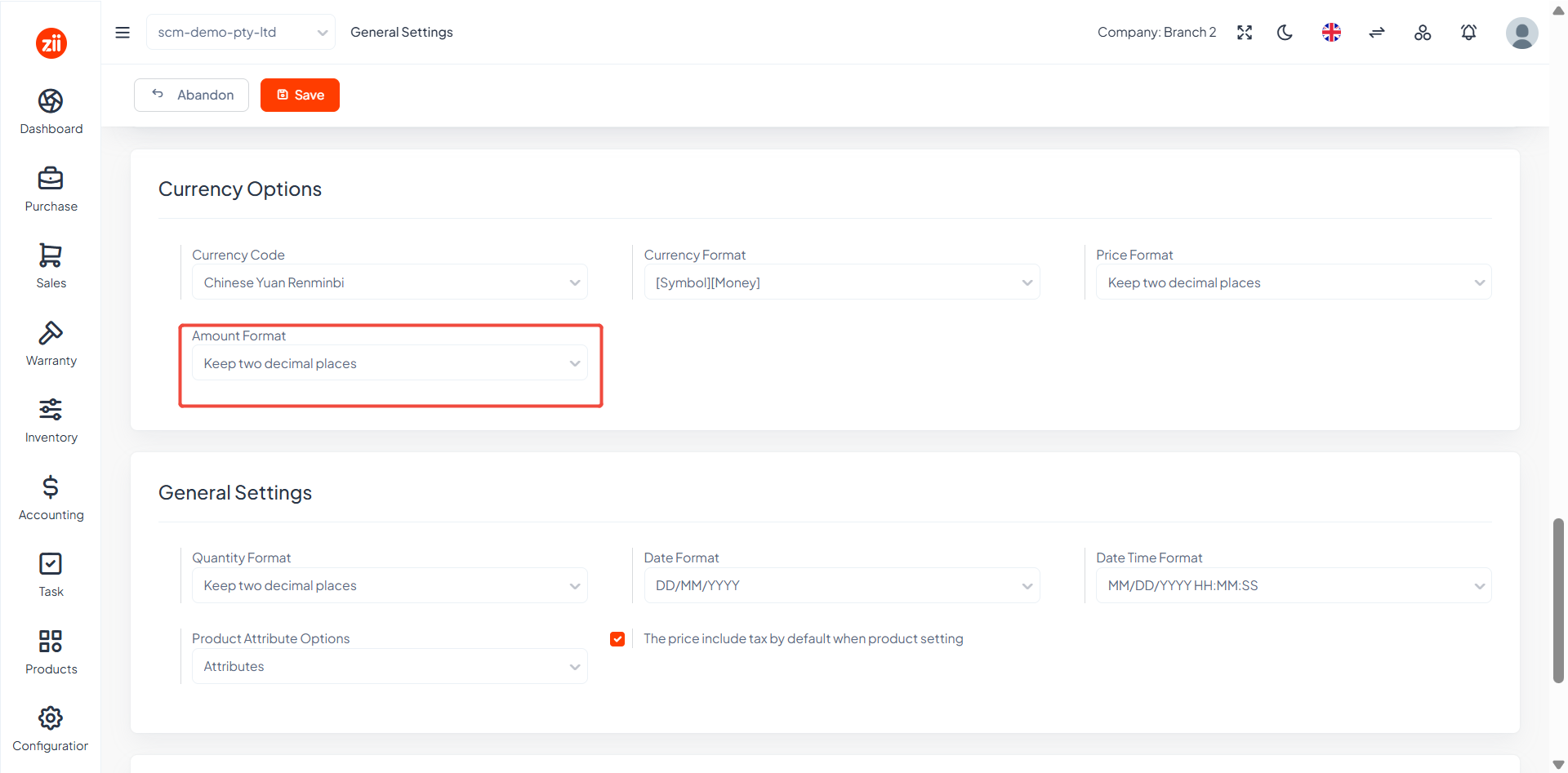Uncheck price include tax by default checkbox
Screen dimensions: 1568x773
click(617, 639)
